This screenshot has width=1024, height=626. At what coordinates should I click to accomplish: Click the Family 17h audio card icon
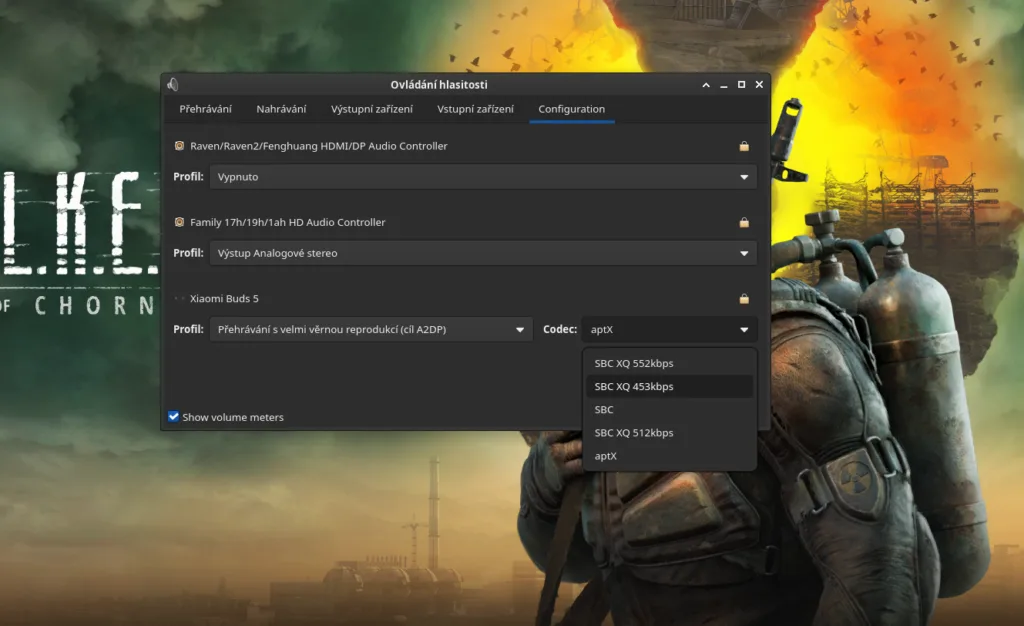coord(179,222)
